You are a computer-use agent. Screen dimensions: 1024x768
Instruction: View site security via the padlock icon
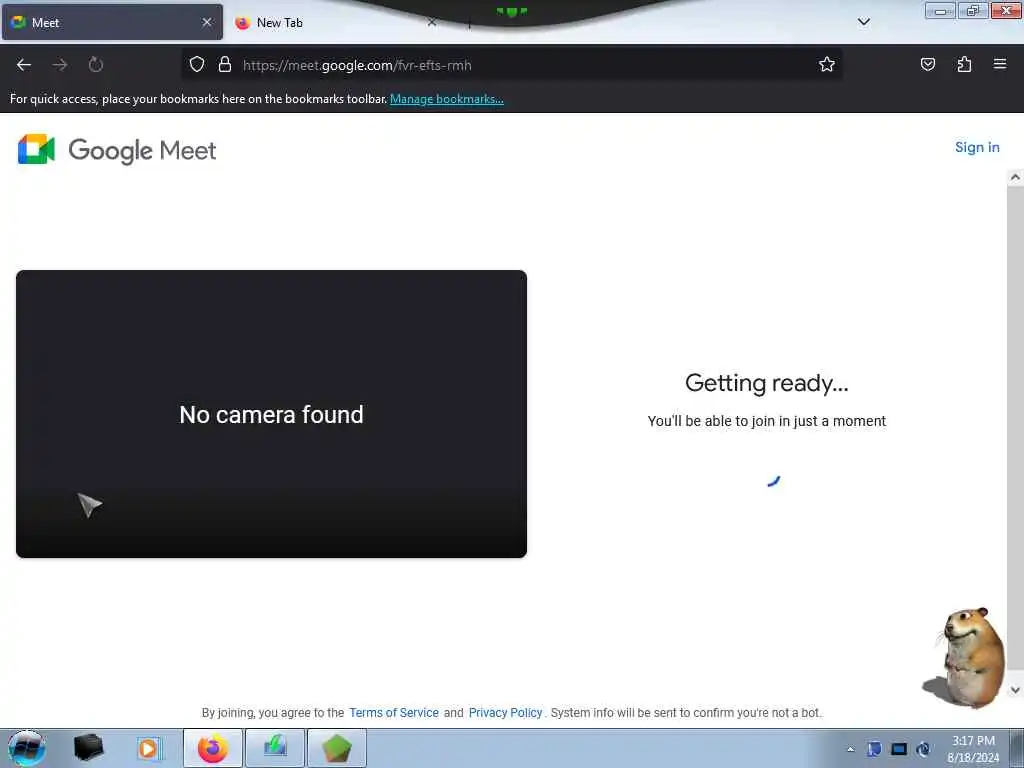[x=225, y=65]
